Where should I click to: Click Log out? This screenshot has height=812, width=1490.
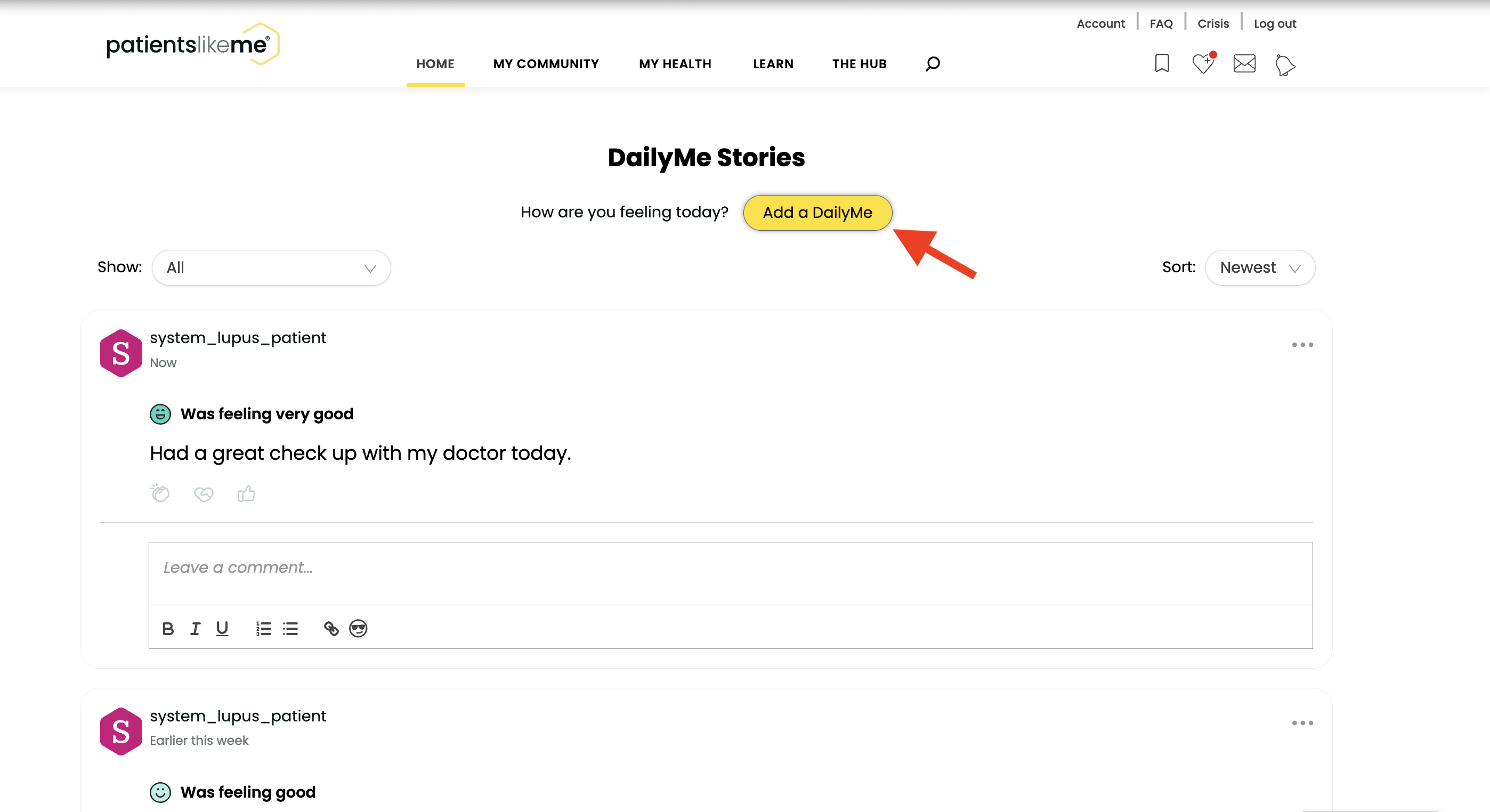coord(1275,24)
